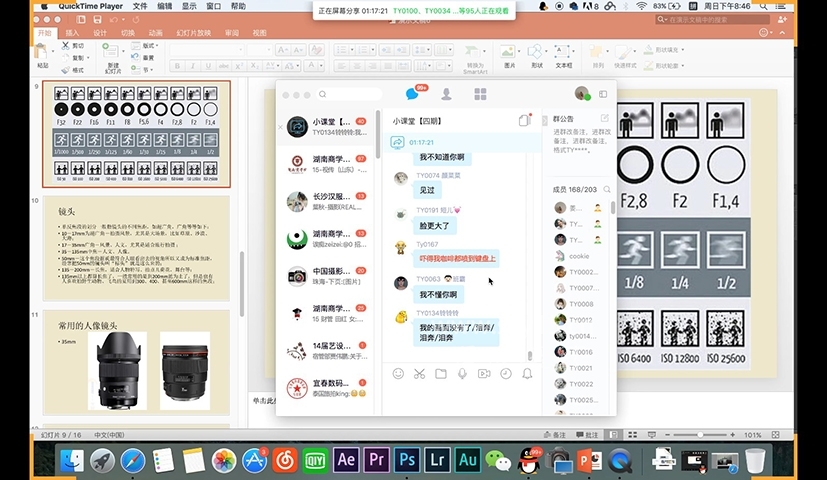Switch to the 设计 ribbon tab

pos(100,33)
